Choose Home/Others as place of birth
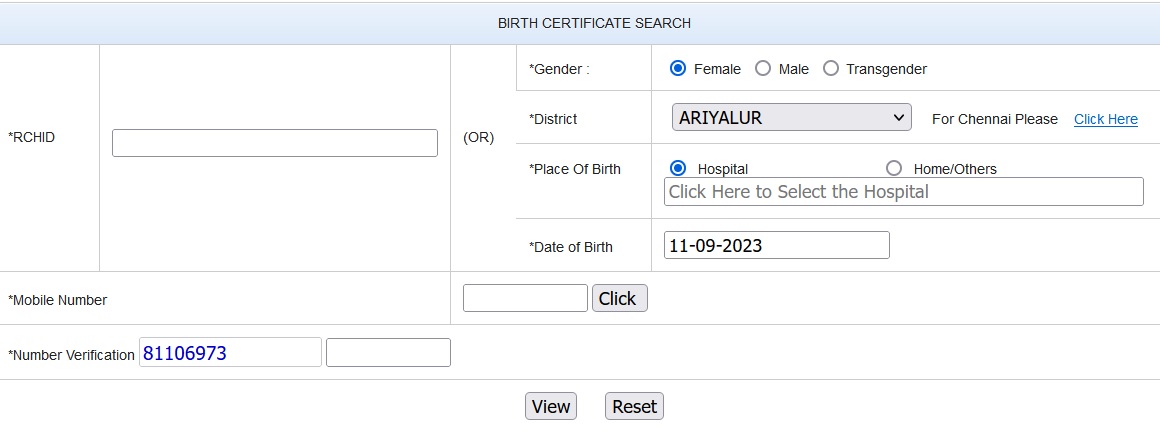 pos(894,168)
